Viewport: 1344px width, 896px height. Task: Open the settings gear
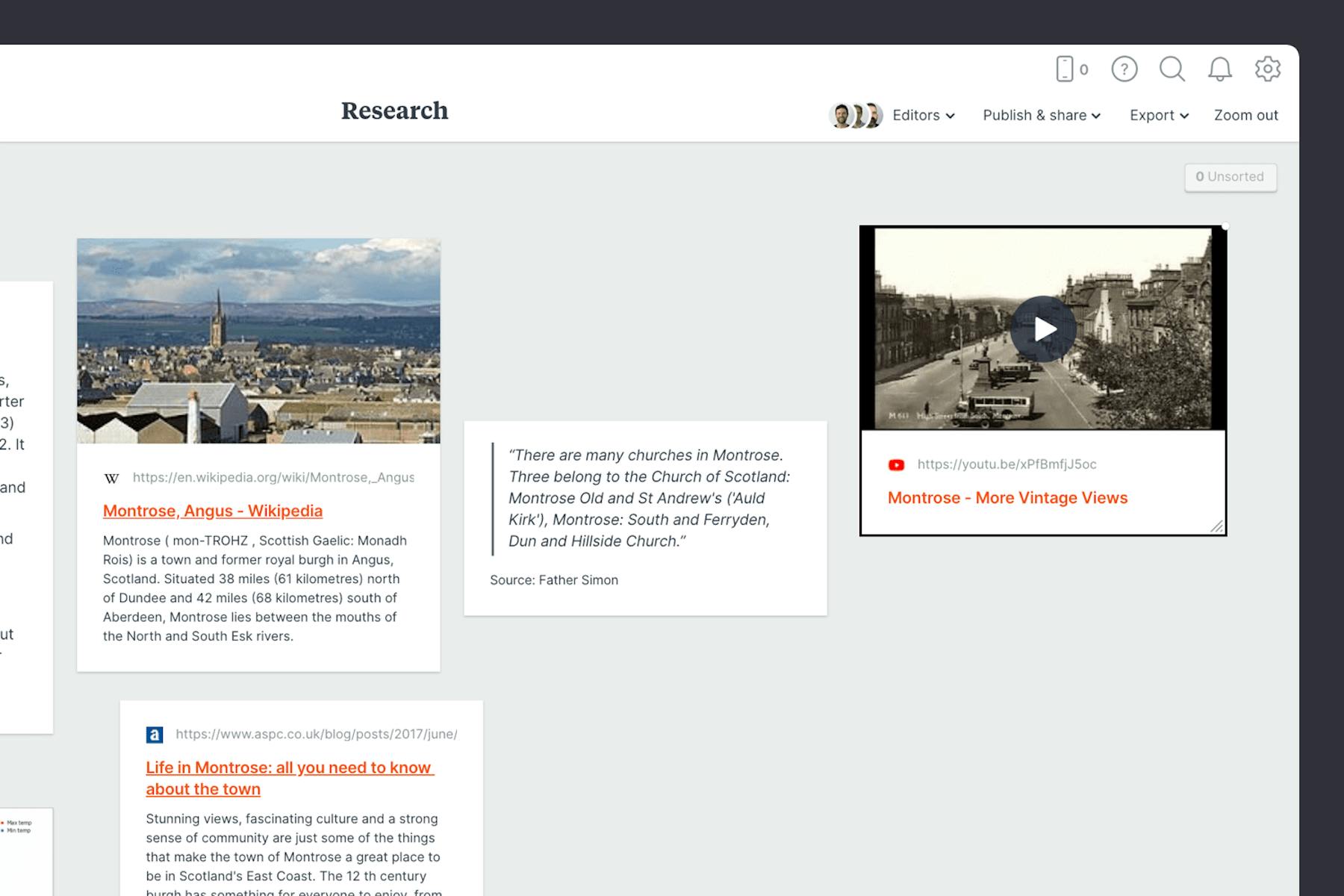point(1267,69)
